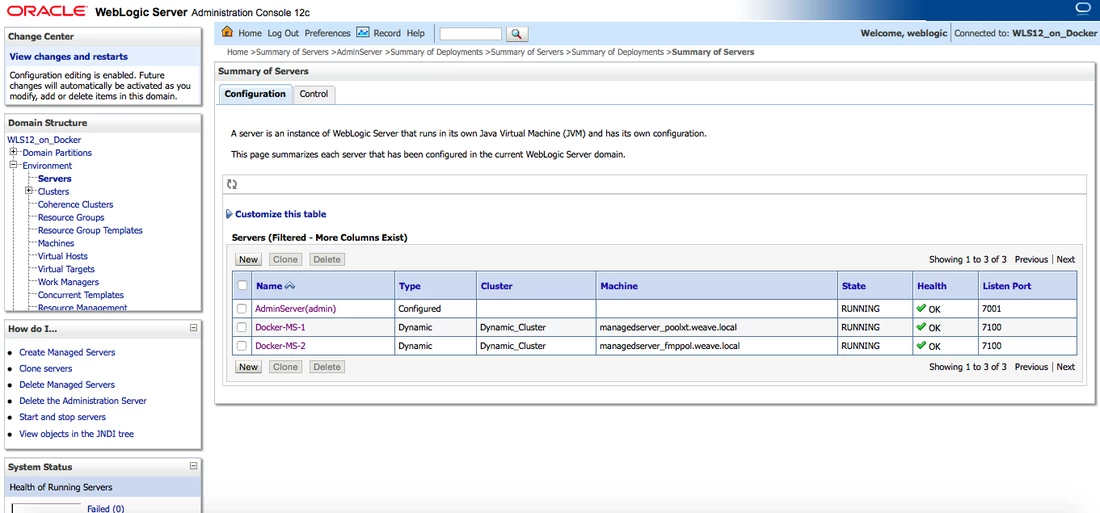The image size is (1100, 513).
Task: Select Virtual Targets in the tree
Action: click(x=66, y=269)
